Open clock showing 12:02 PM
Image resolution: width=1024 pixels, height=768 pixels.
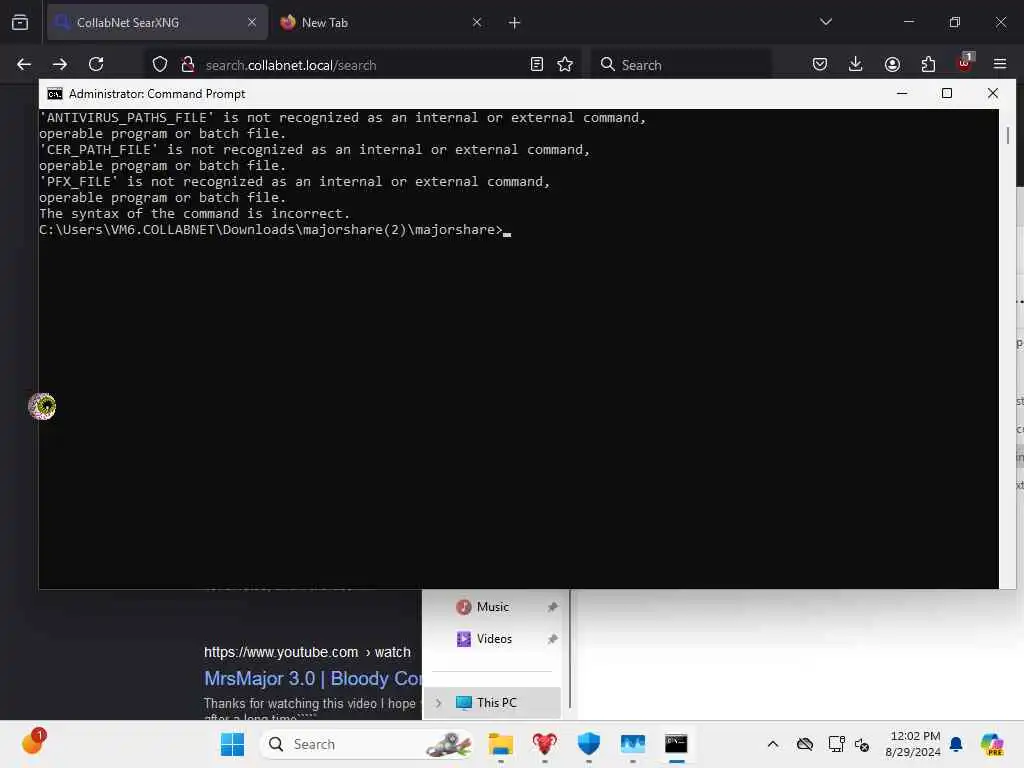tap(913, 744)
